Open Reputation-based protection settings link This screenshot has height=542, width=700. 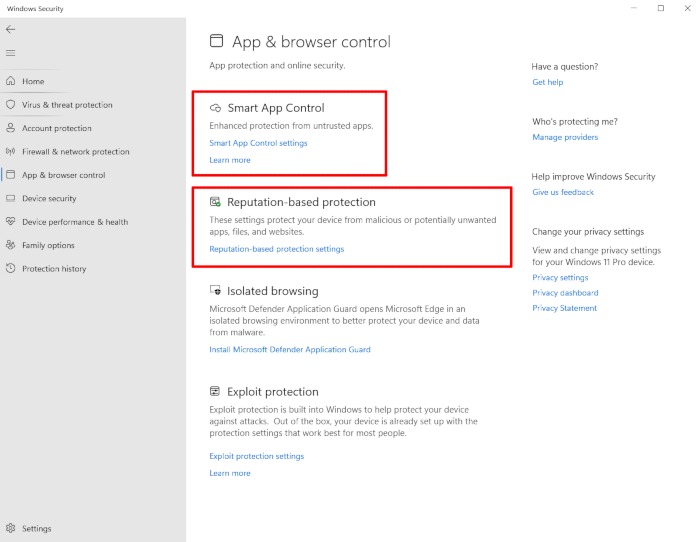pyautogui.click(x=277, y=249)
